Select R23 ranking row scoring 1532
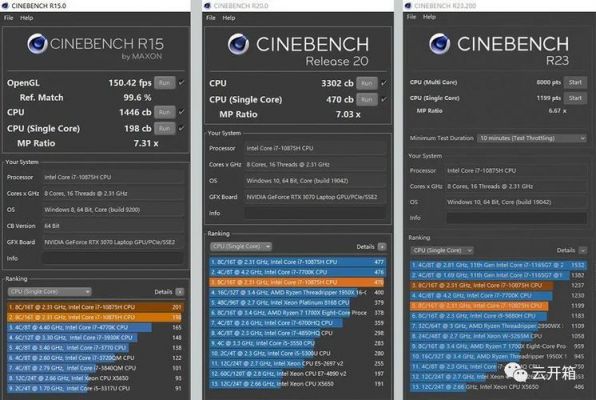The image size is (596, 400). point(498,265)
